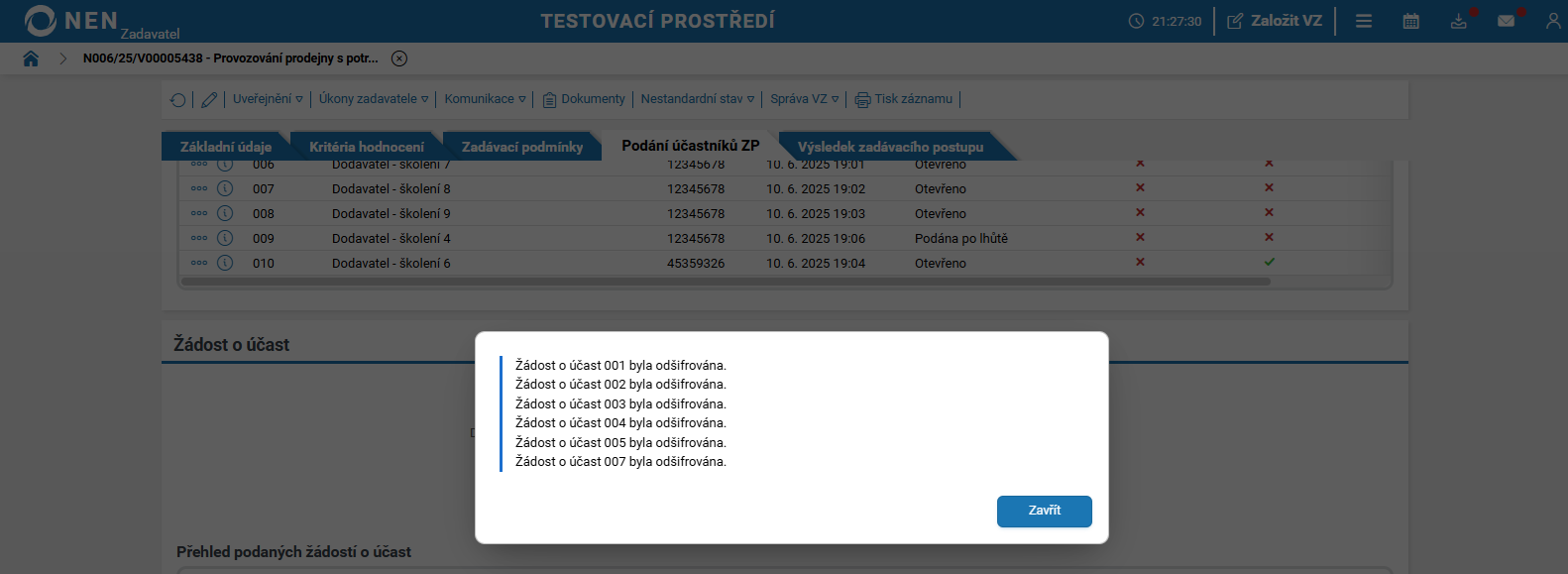Click message about žádost 001 odšifrována

[x=620, y=366]
